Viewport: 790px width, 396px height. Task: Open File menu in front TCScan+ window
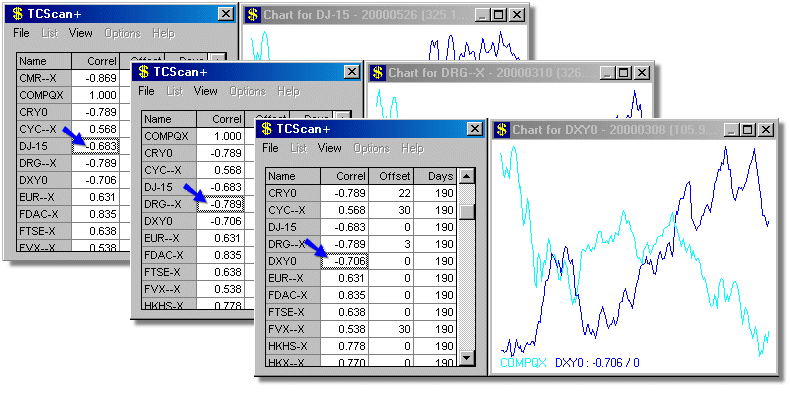tap(271, 148)
